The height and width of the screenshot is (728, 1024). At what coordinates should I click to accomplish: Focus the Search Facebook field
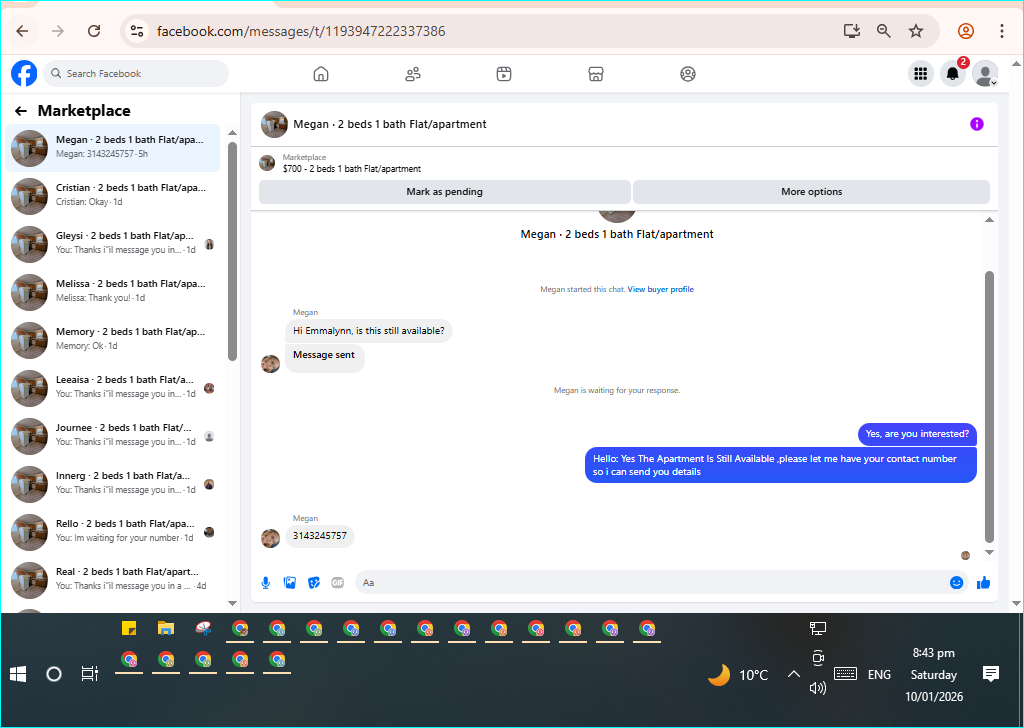[136, 73]
